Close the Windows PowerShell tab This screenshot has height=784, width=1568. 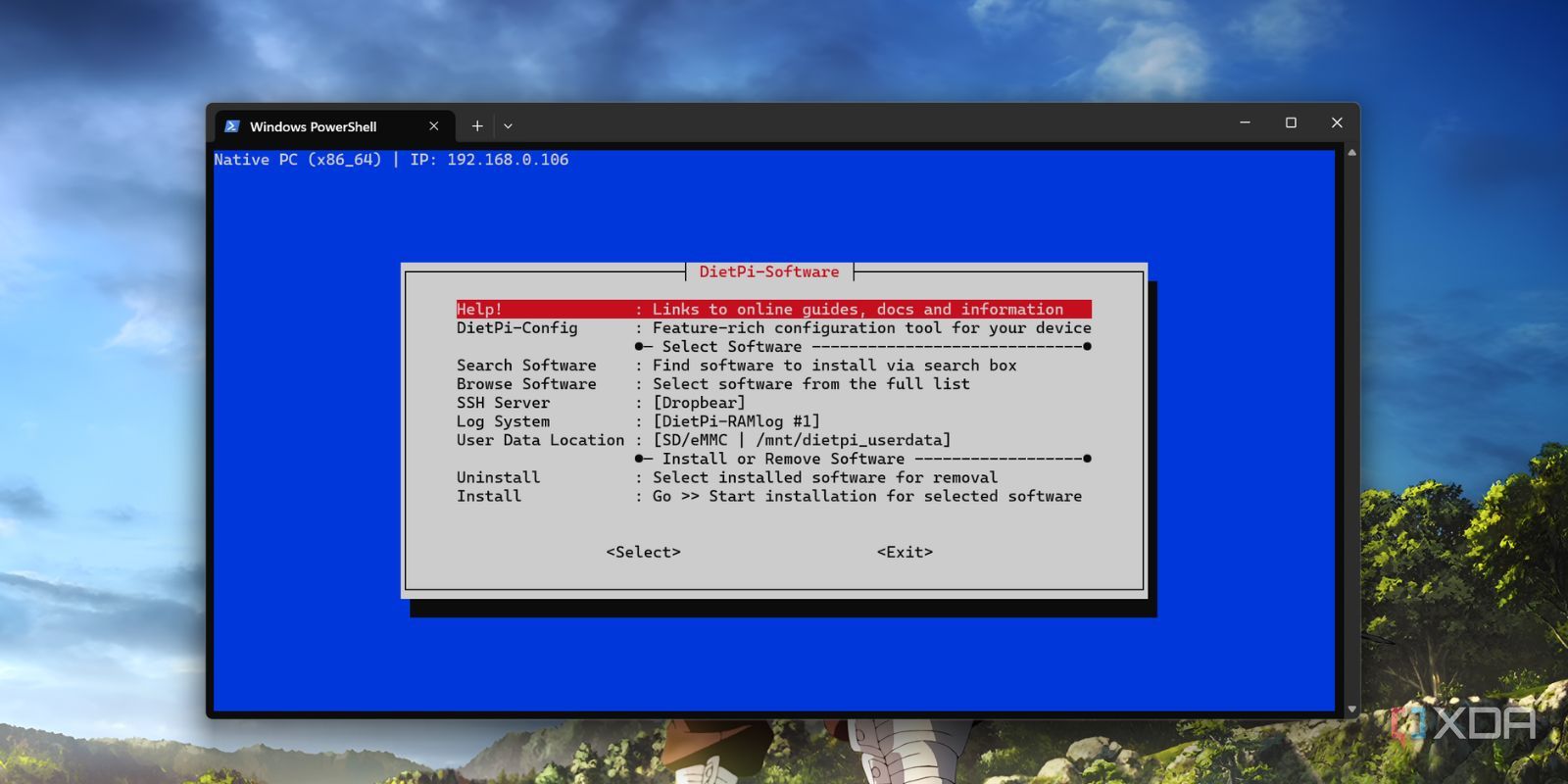click(x=434, y=126)
